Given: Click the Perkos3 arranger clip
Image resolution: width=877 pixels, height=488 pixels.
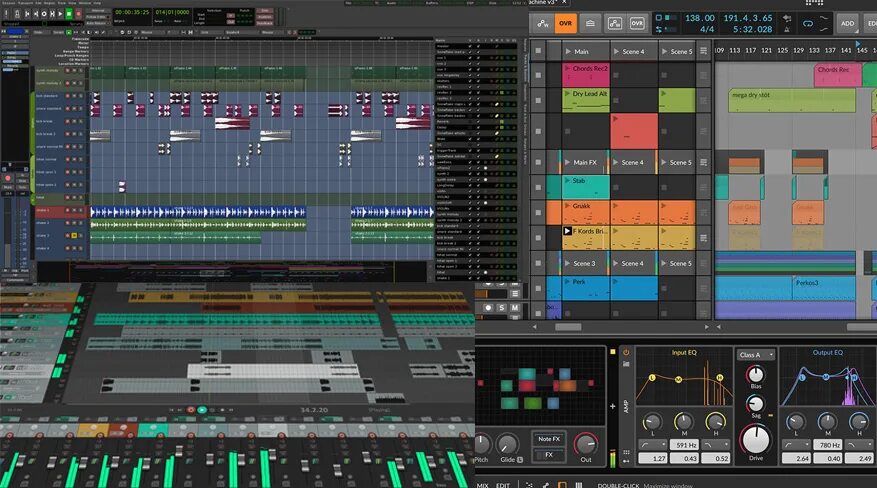Looking at the screenshot, I should click(x=824, y=288).
